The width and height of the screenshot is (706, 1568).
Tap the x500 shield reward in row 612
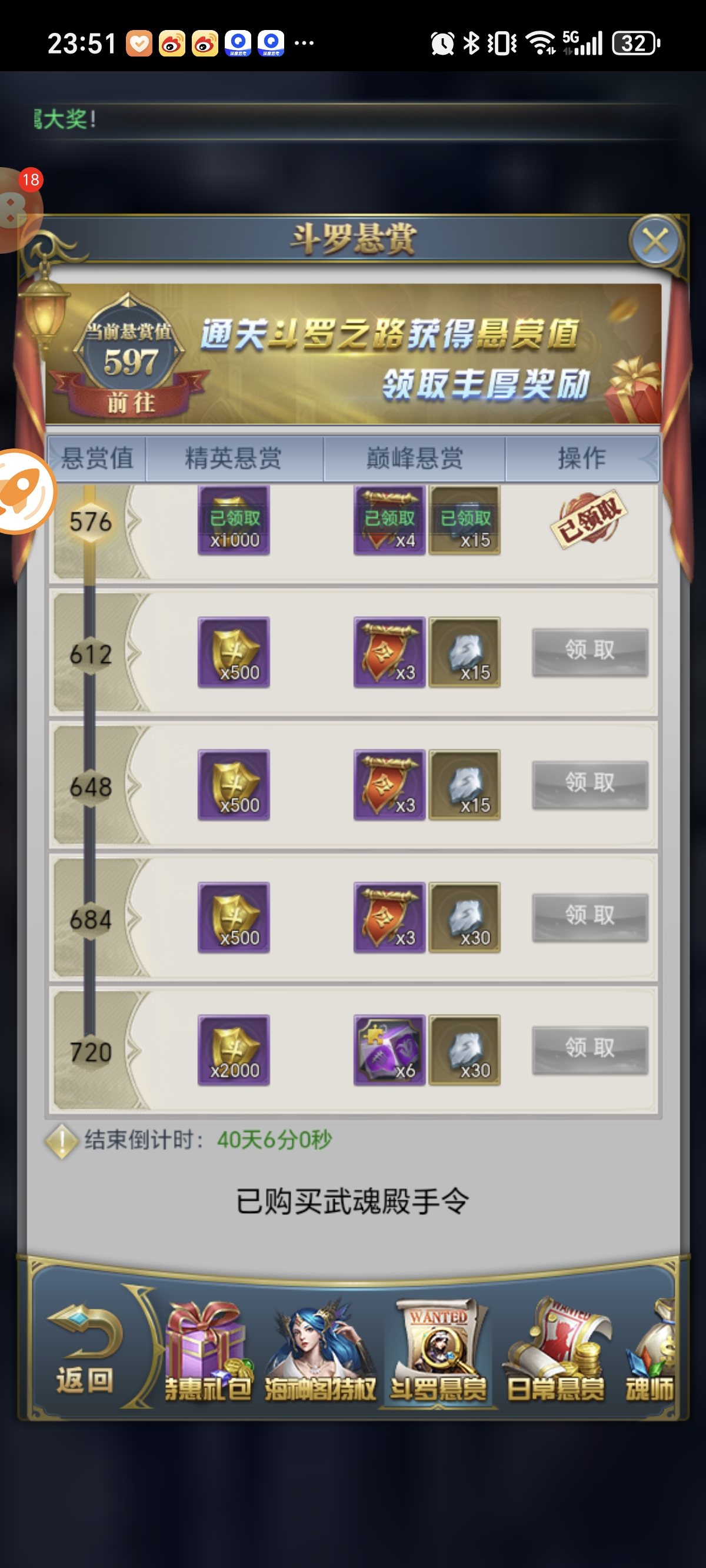click(234, 653)
